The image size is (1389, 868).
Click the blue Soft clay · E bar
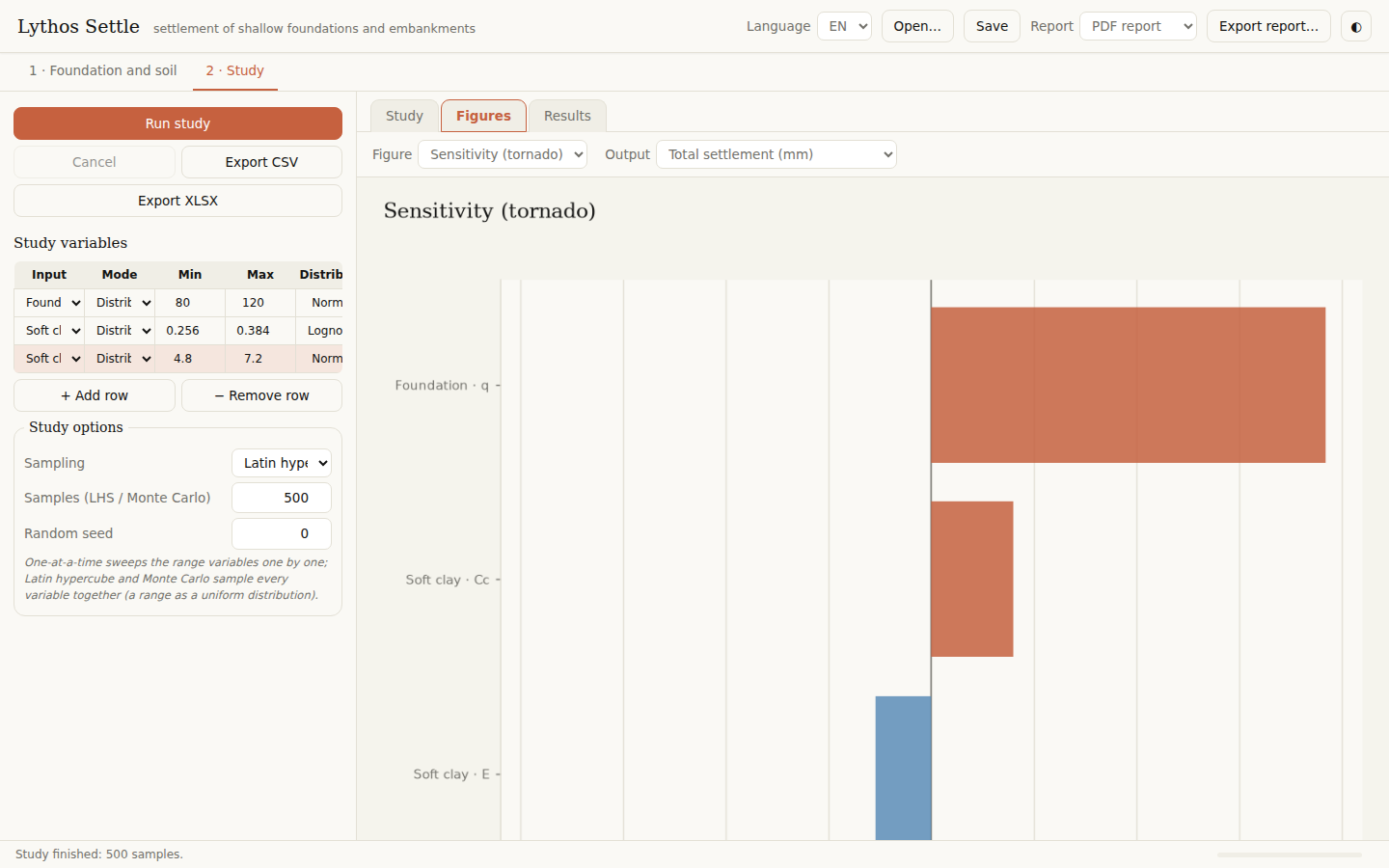tap(903, 768)
